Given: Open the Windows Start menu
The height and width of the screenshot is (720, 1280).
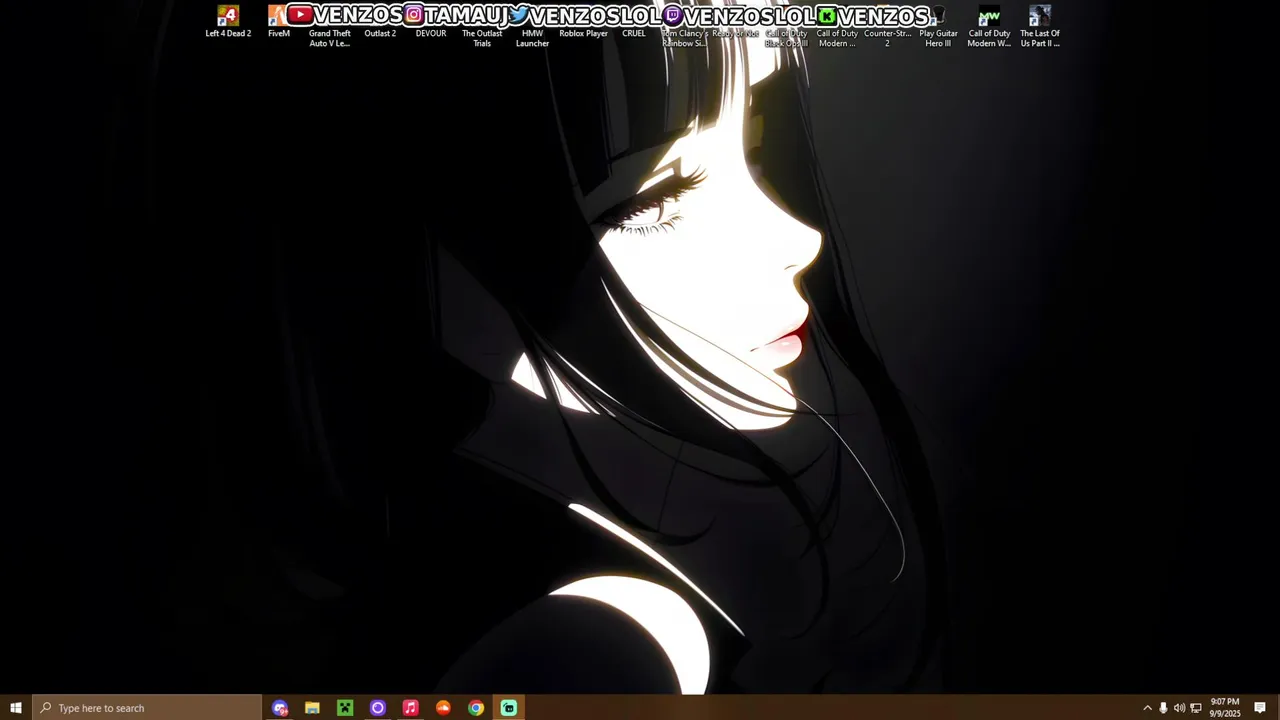Looking at the screenshot, I should [16, 708].
